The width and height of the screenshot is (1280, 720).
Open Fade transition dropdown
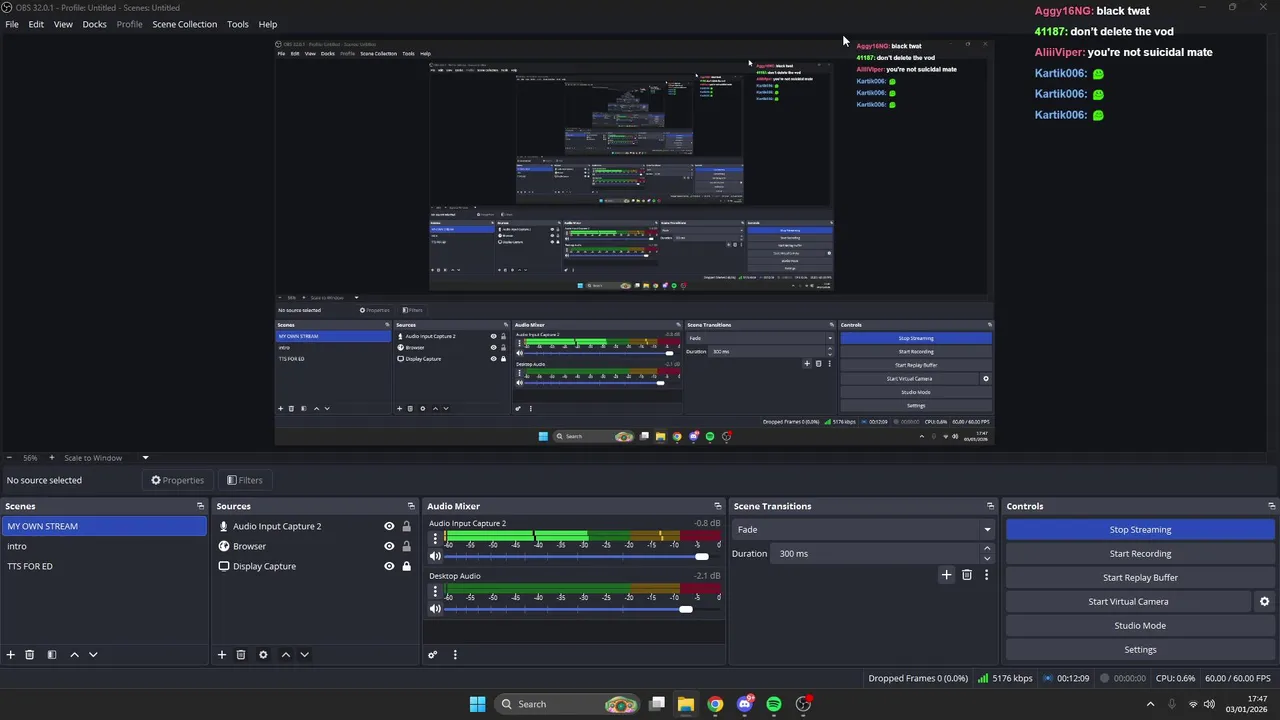864,530
